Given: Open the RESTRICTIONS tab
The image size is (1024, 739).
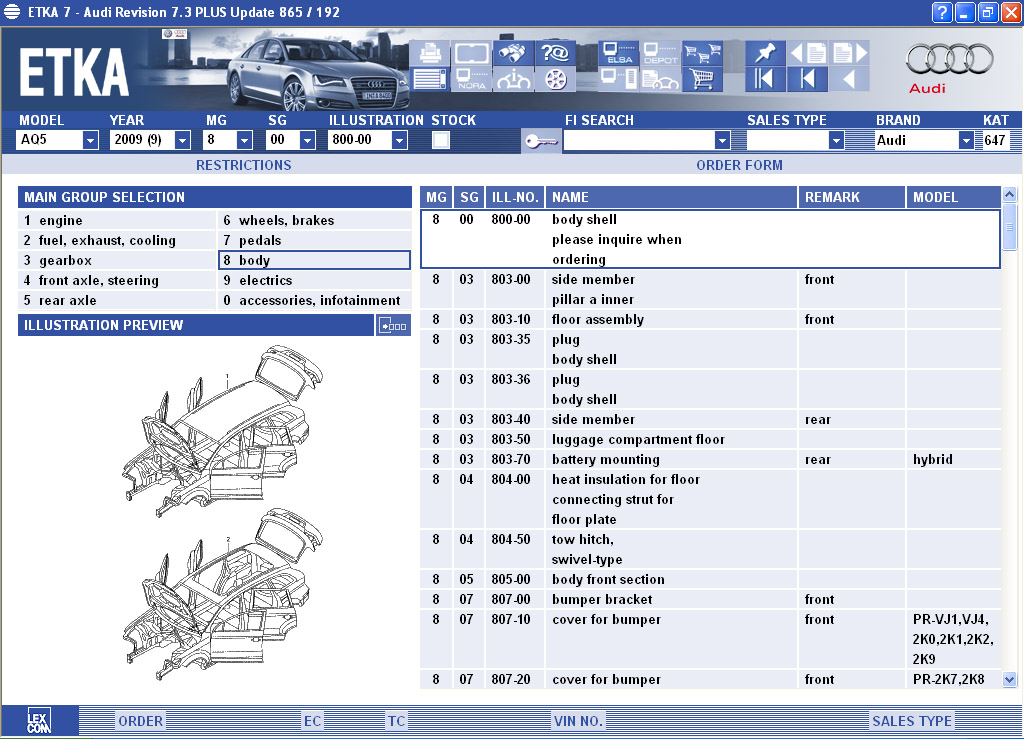Looking at the screenshot, I should pos(244,165).
